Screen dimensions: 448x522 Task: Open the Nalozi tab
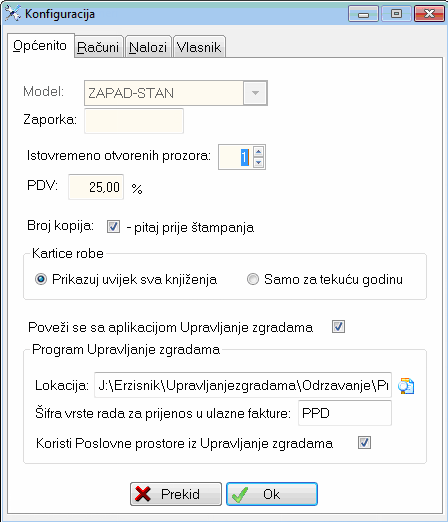(x=148, y=47)
